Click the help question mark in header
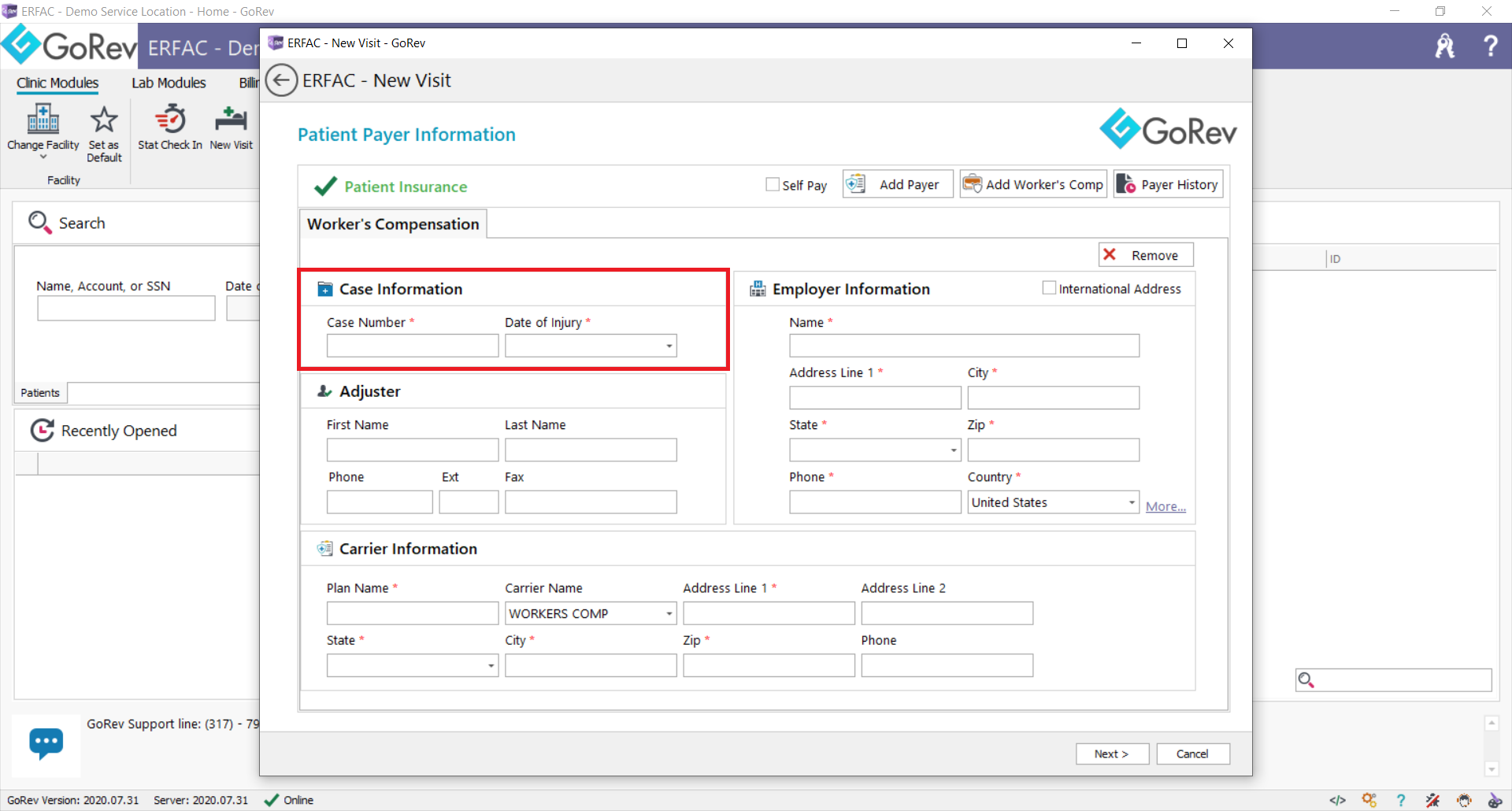Image resolution: width=1512 pixels, height=811 pixels. pyautogui.click(x=1490, y=46)
